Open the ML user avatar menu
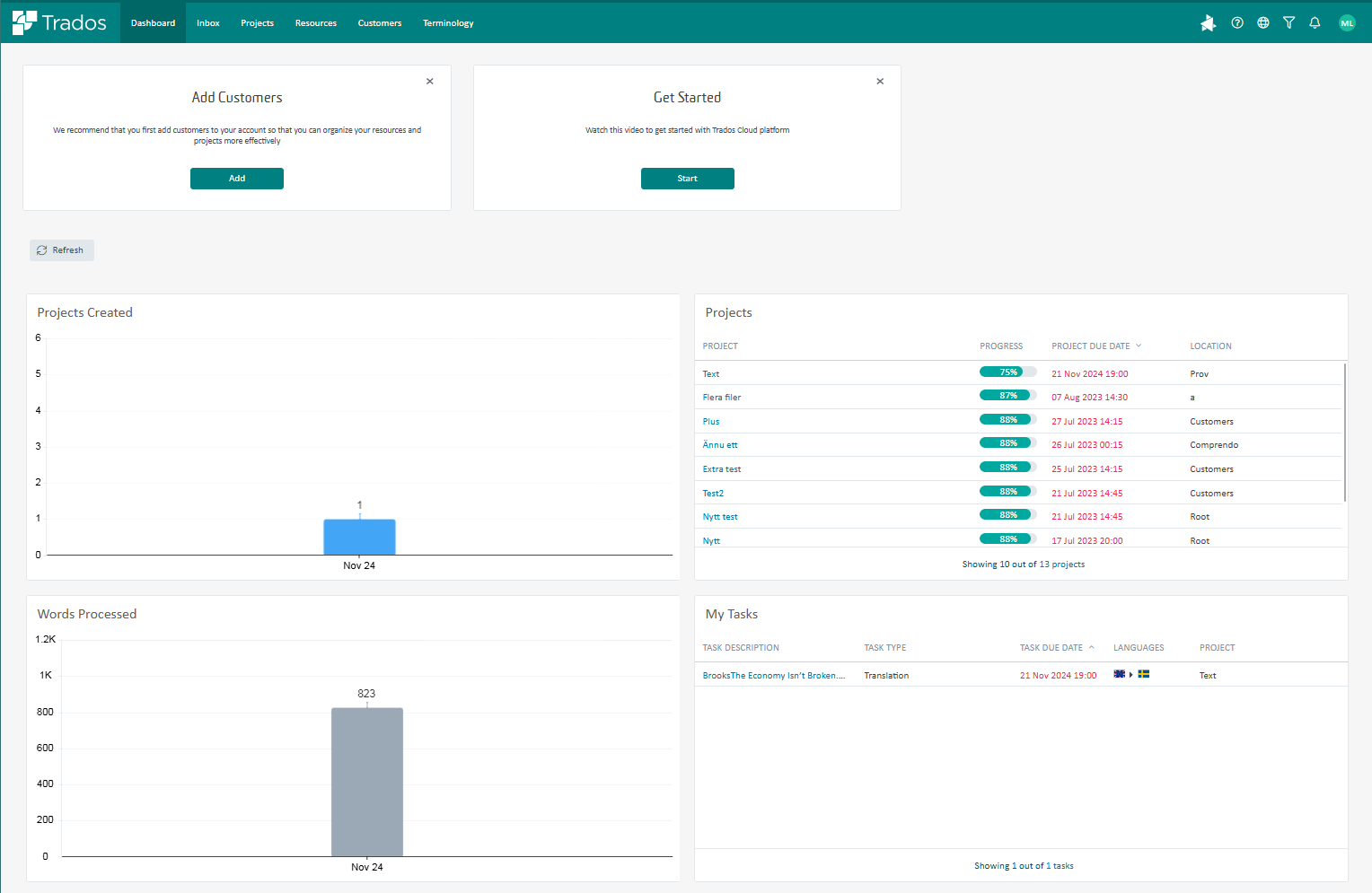Viewport: 1372px width, 893px height. tap(1347, 23)
